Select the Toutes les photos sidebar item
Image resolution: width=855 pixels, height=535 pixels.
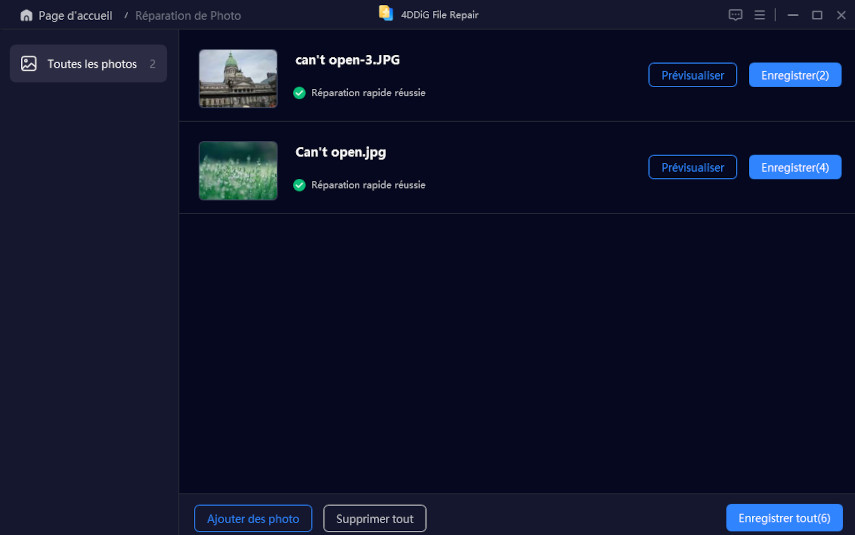(x=88, y=64)
